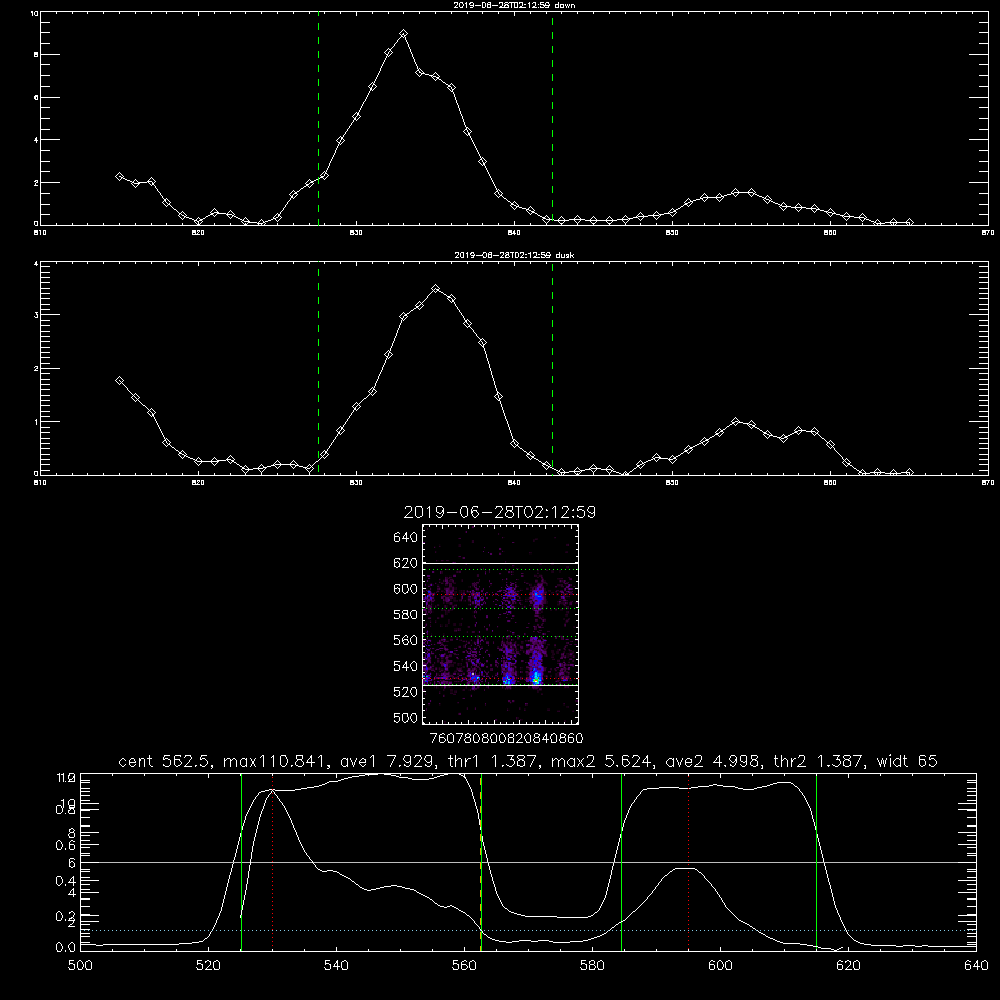The height and width of the screenshot is (1000, 1000).
Task: Click the left green dashed line in dawn plot
Action: tap(318, 119)
